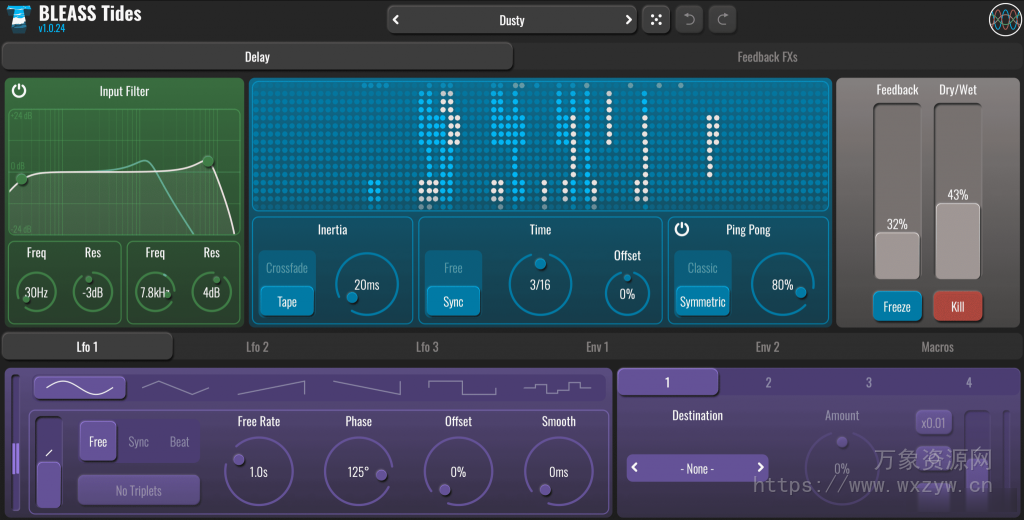This screenshot has height=520, width=1024.
Task: Click the 7.8kHz Freq knob
Action: coord(155,292)
